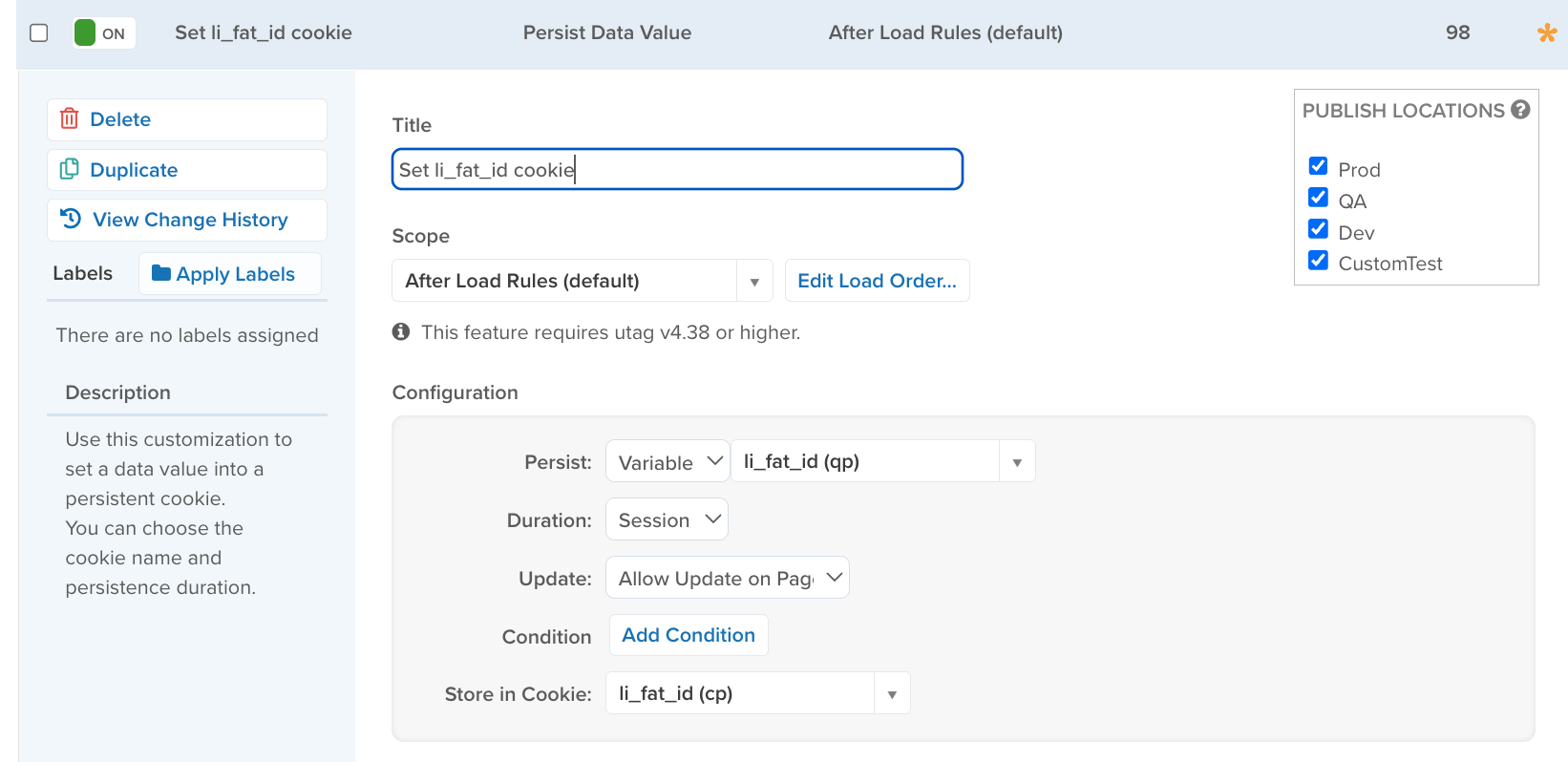Uncheck the QA publish location
Viewport: 1568px width, 762px height.
1318,198
